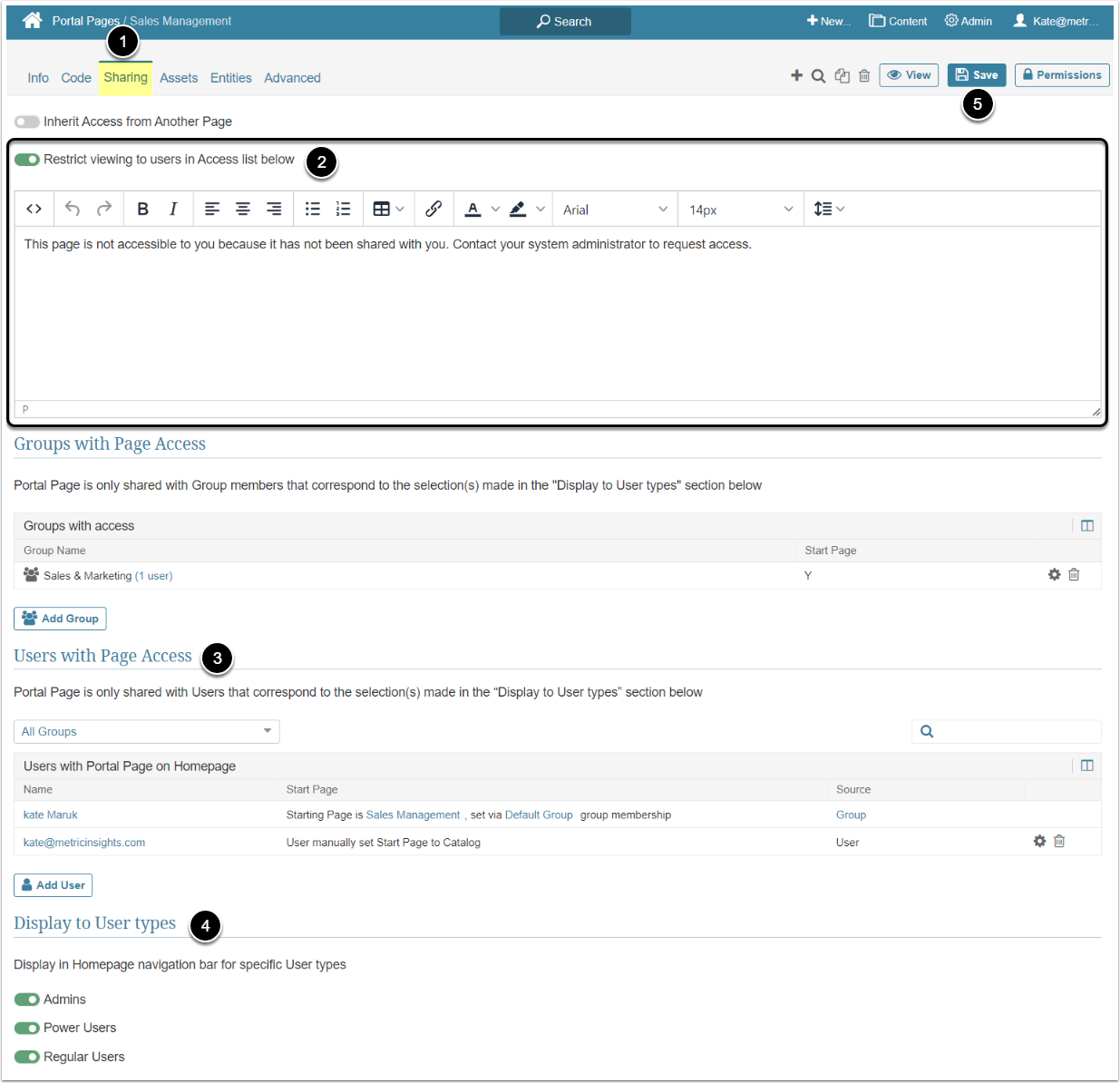Click the Add Group button
The height and width of the screenshot is (1083, 1120).
click(x=60, y=619)
